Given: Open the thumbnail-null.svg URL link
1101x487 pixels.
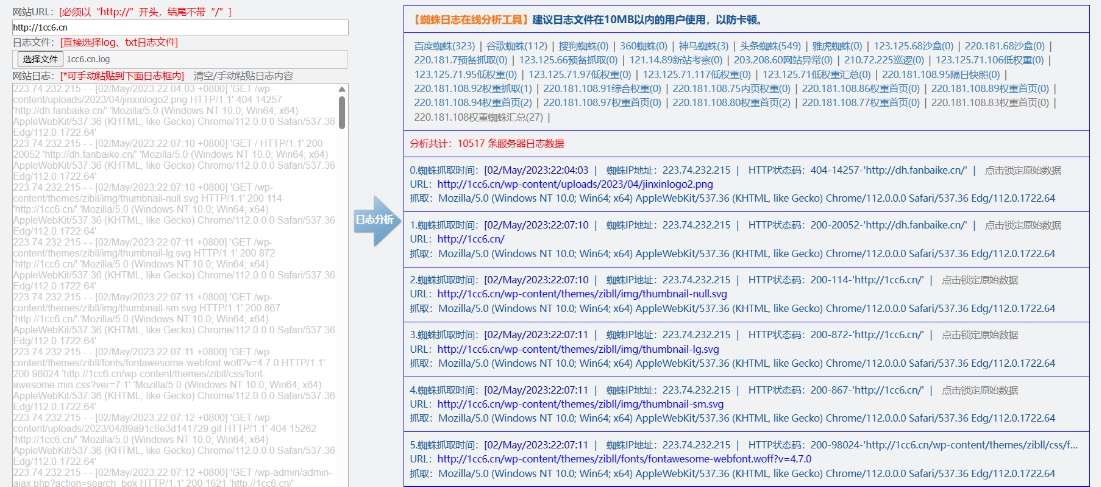Looking at the screenshot, I should point(582,293).
